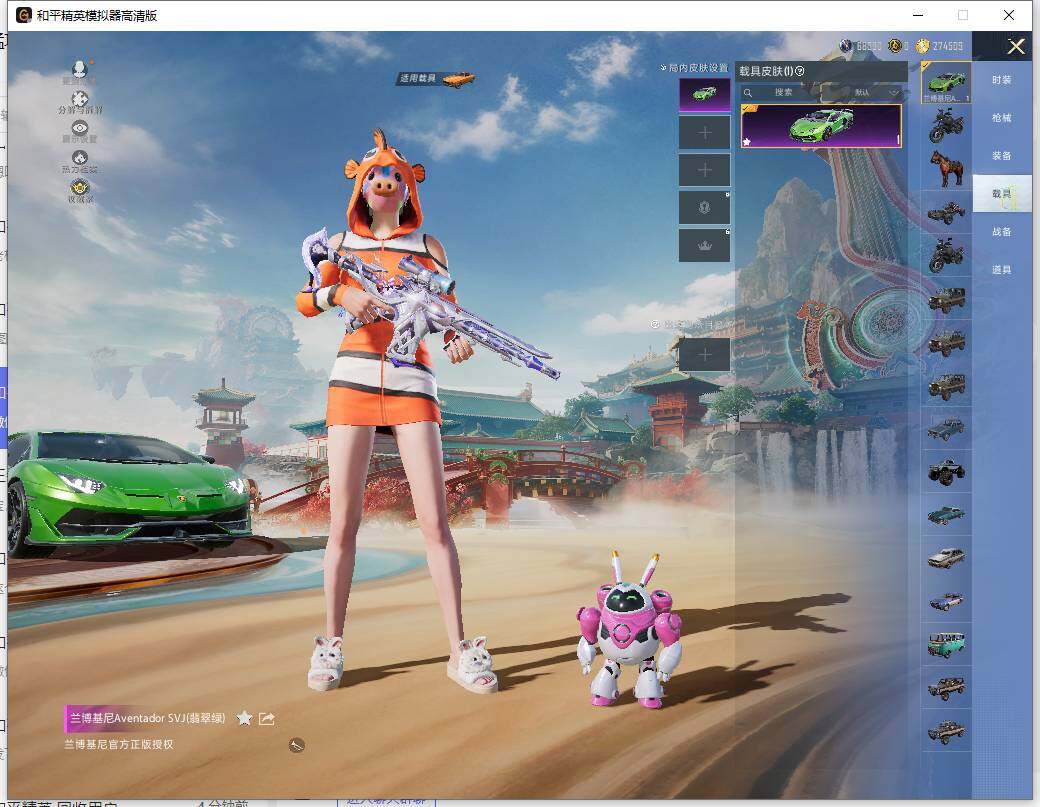1040x807 pixels.
Task: Click the horn icon near vehicle description
Action: [x=296, y=745]
